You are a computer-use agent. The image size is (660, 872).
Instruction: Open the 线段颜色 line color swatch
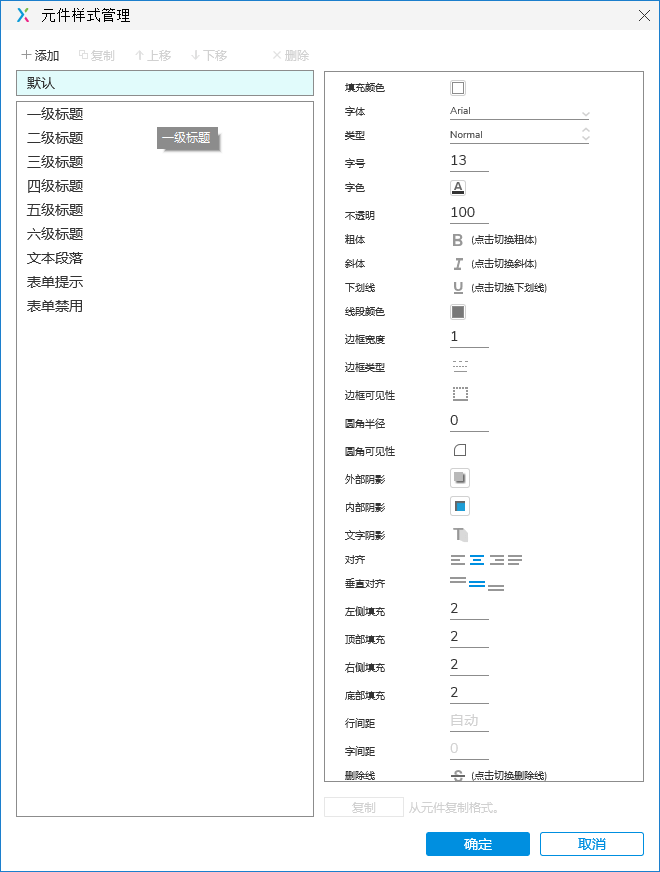coord(458,312)
